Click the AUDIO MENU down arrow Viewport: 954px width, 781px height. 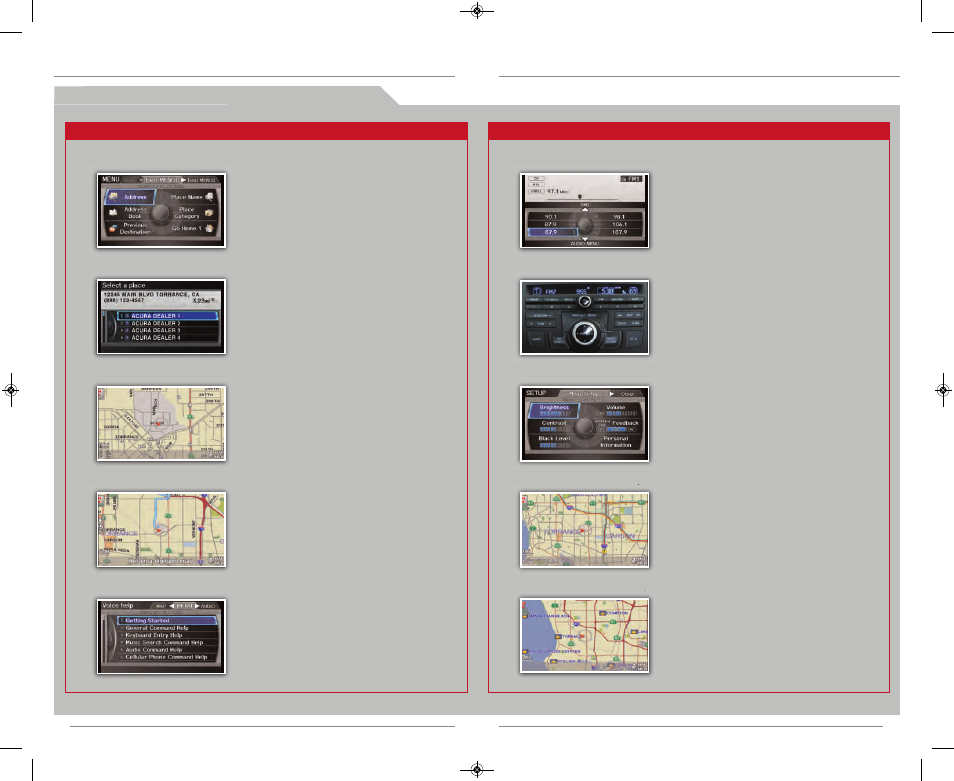click(585, 239)
